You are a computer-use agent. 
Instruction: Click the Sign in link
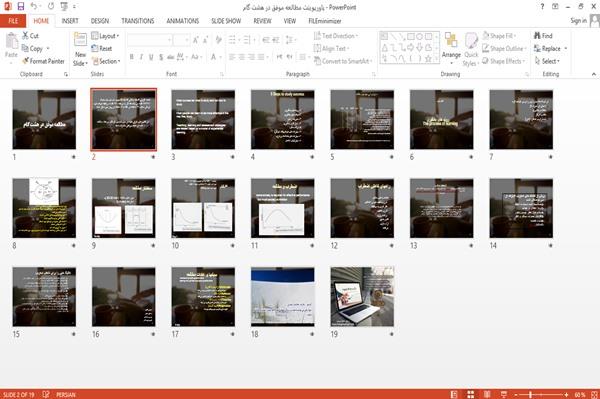click(x=578, y=21)
